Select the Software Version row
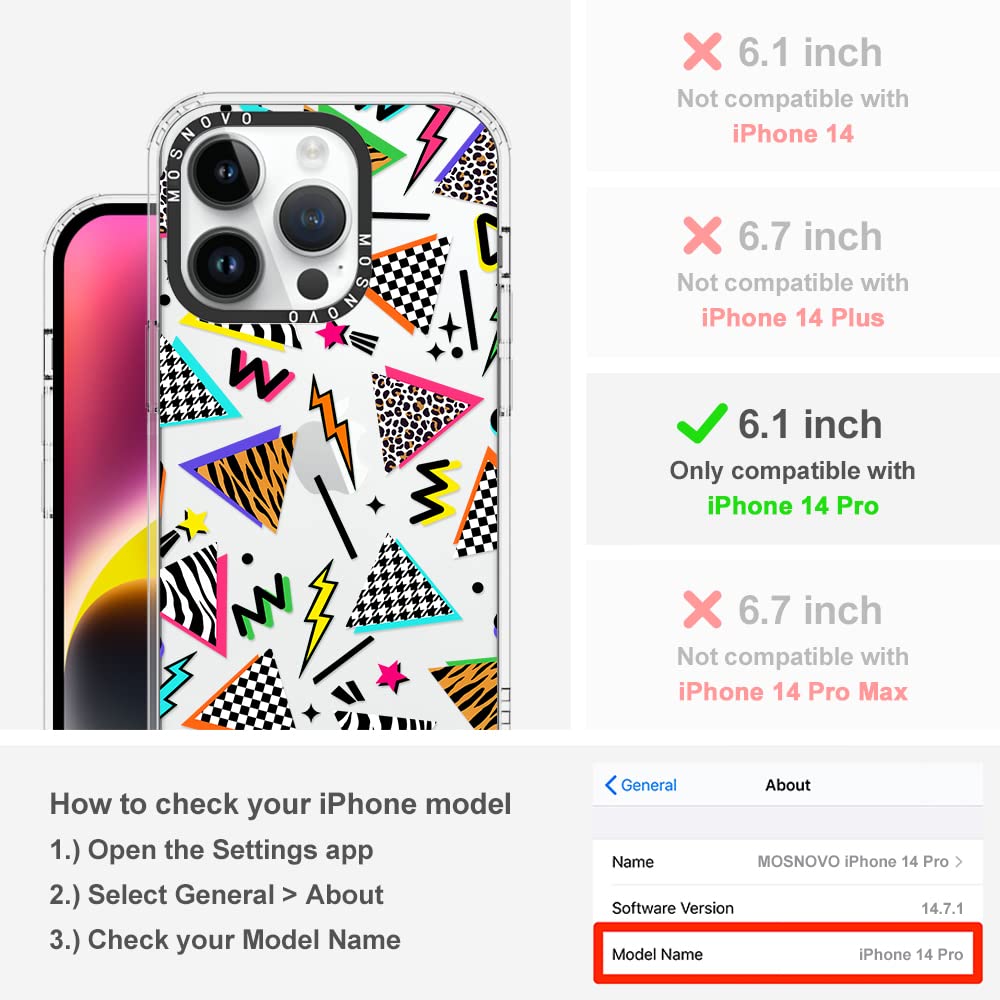The width and height of the screenshot is (1000, 1000). [788, 908]
